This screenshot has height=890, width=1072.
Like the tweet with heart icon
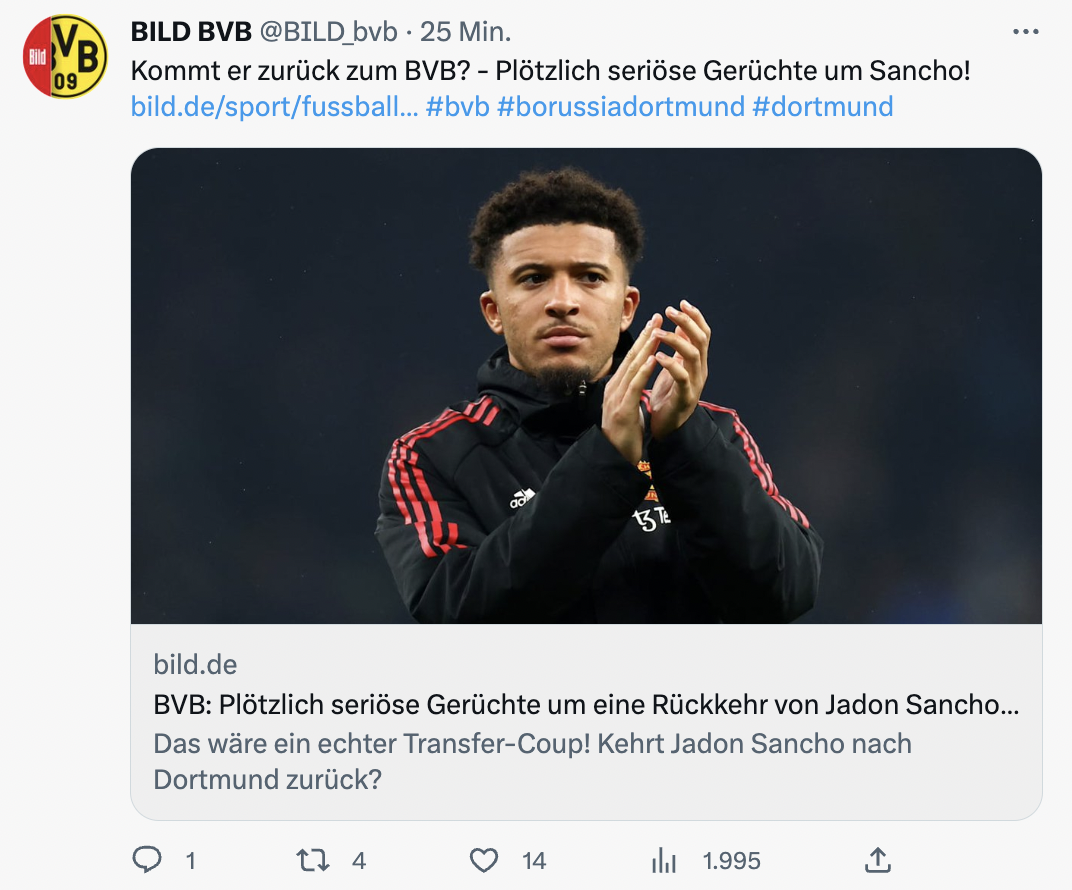pyautogui.click(x=484, y=859)
